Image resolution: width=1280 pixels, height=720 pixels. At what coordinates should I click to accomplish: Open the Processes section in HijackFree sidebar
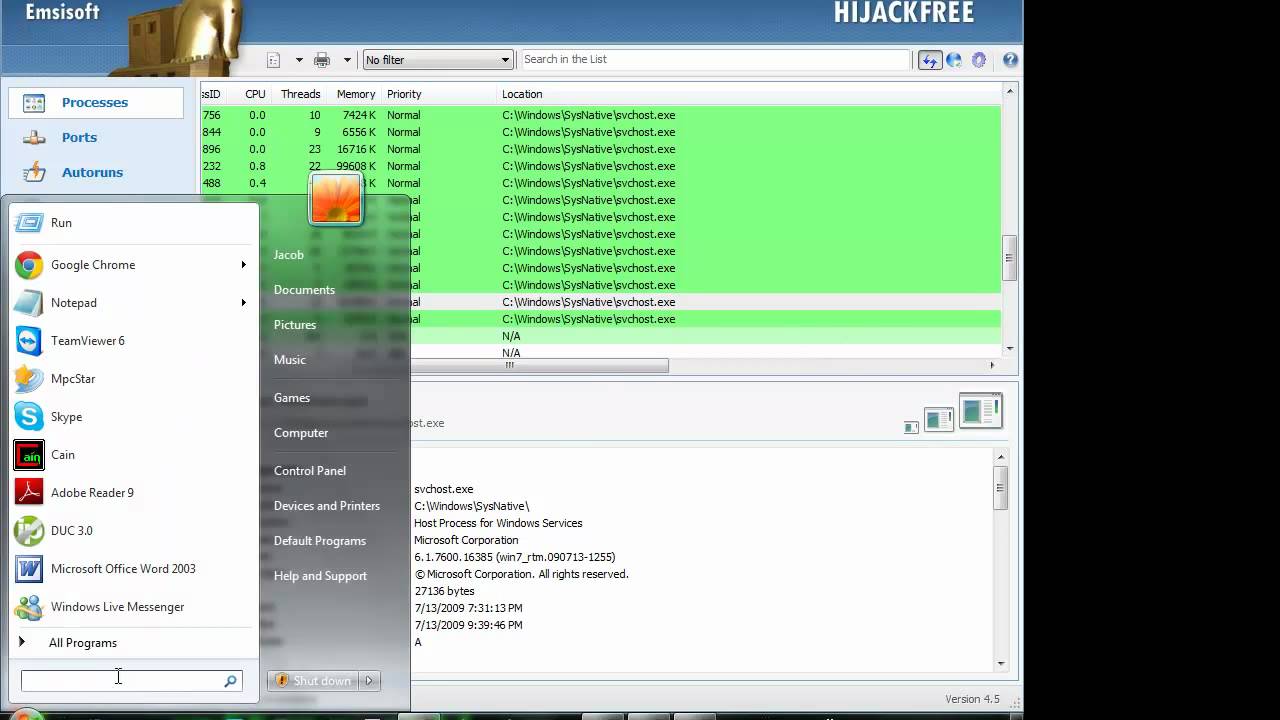96,102
